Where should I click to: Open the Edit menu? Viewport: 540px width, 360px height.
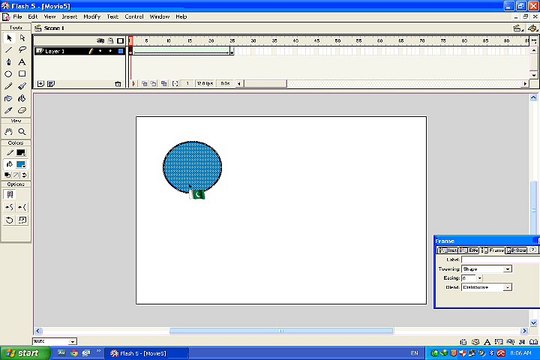(33, 17)
